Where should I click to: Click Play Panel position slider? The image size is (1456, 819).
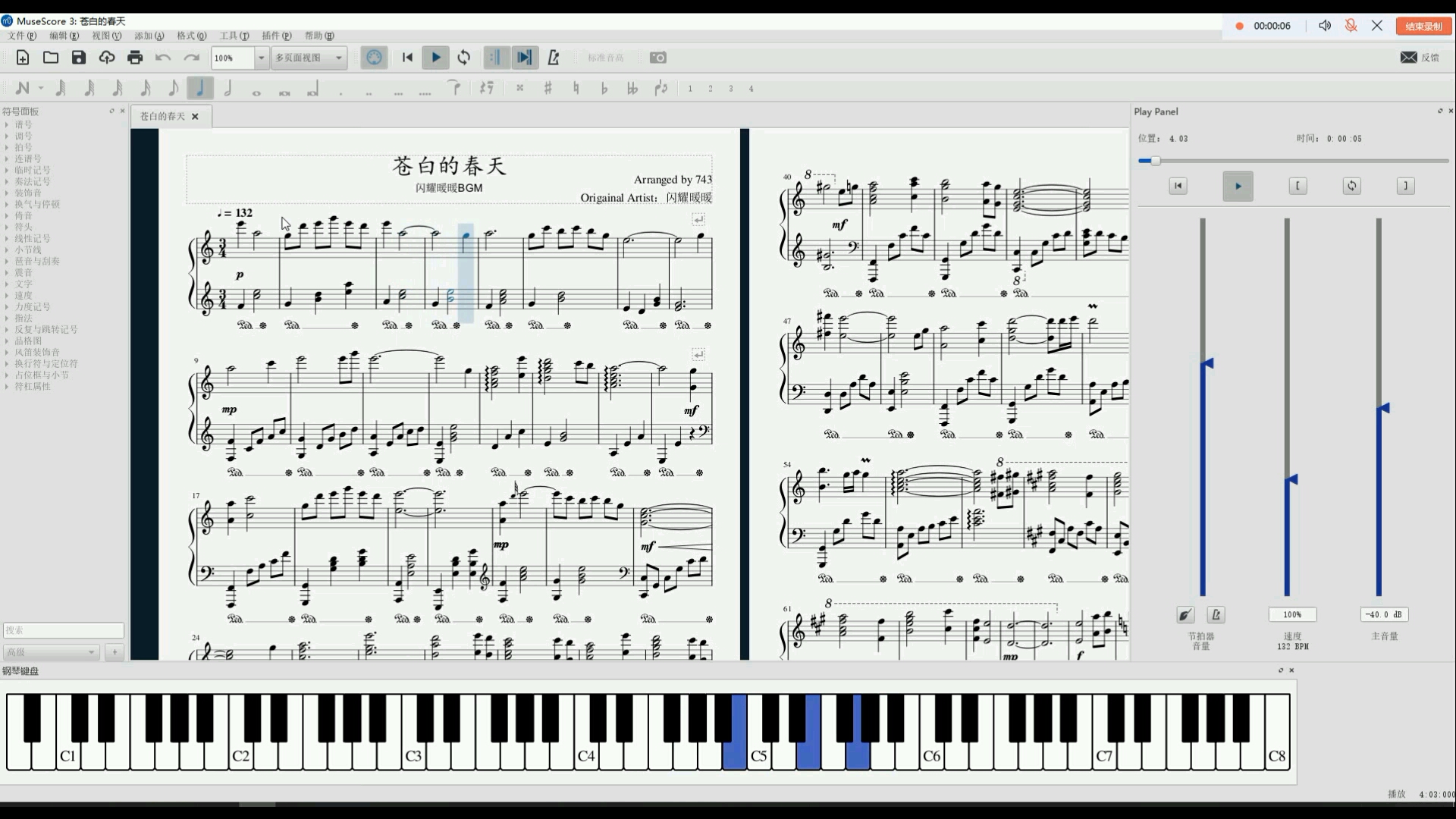pos(1293,161)
